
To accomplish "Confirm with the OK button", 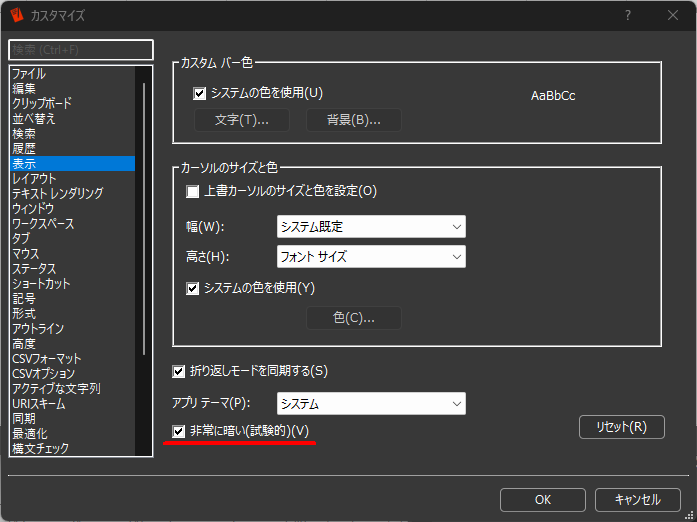I will click(x=543, y=500).
